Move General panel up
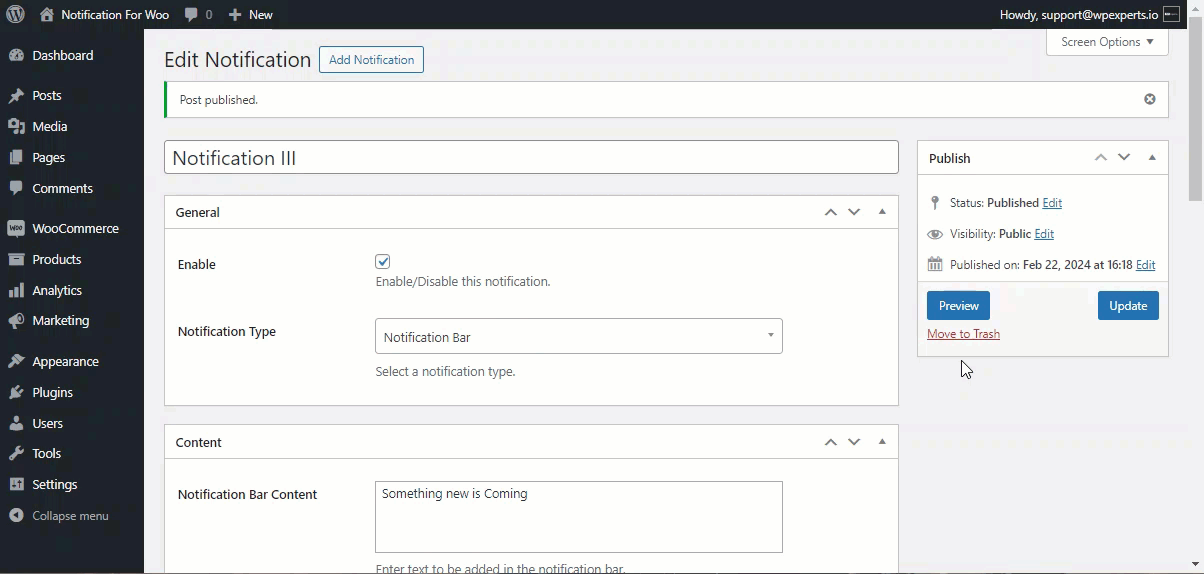1204x574 pixels. point(830,212)
